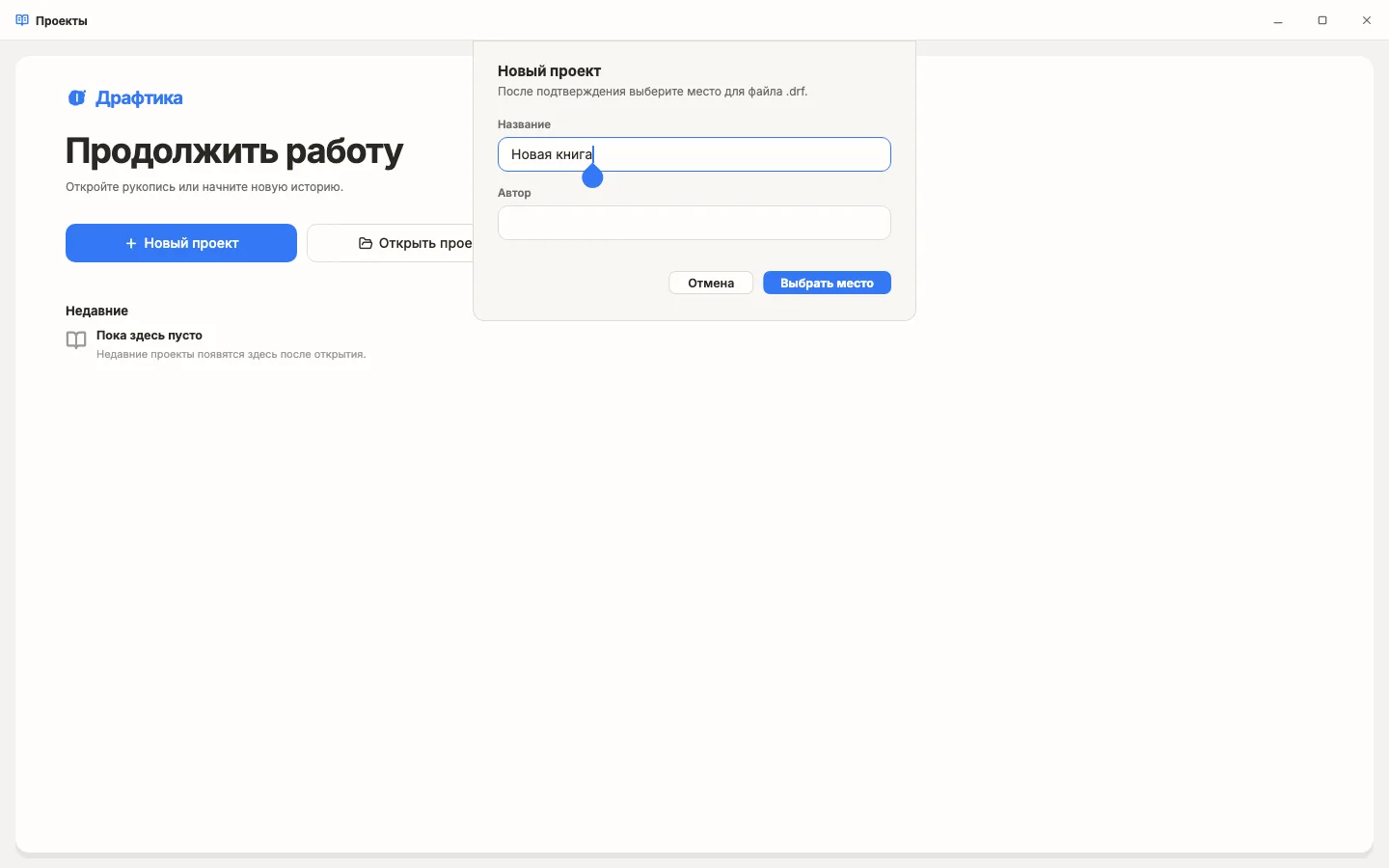Click the plus icon on Новый проект
The image size is (1389, 868).
[x=131, y=244]
